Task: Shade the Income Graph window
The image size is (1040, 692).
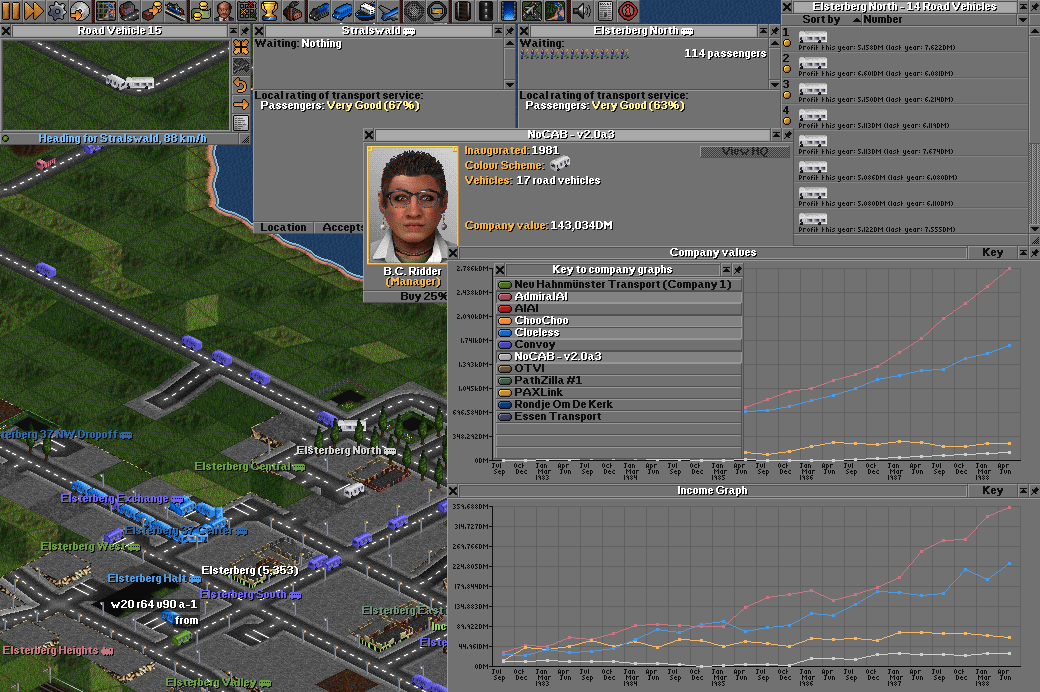Action: pos(1023,491)
